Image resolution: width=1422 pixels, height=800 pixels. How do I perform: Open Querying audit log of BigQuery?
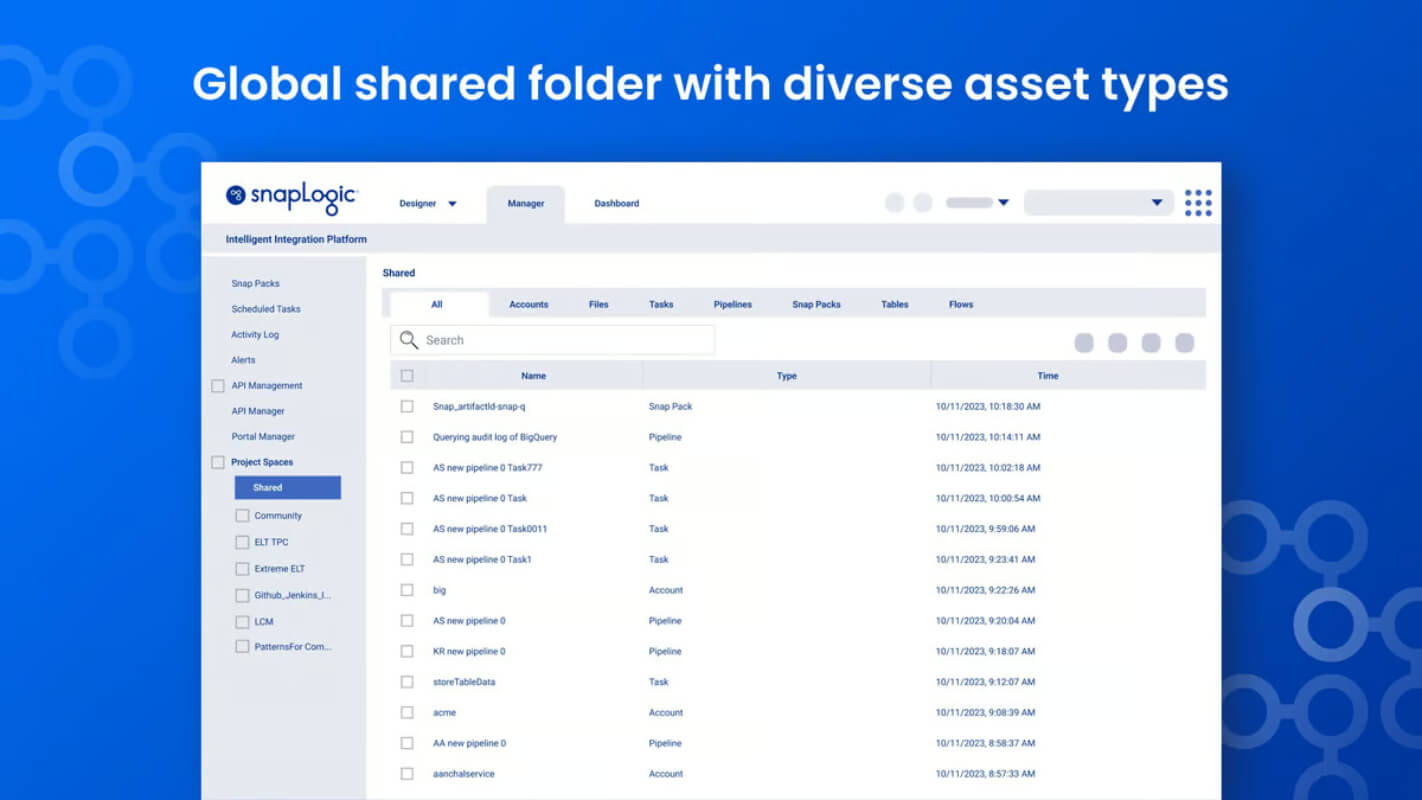point(495,437)
